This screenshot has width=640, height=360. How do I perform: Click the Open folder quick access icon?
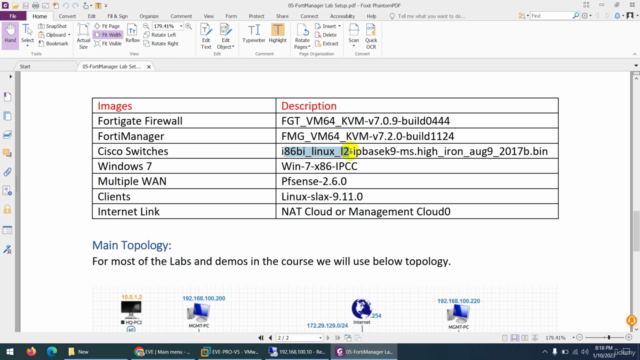click(x=15, y=5)
